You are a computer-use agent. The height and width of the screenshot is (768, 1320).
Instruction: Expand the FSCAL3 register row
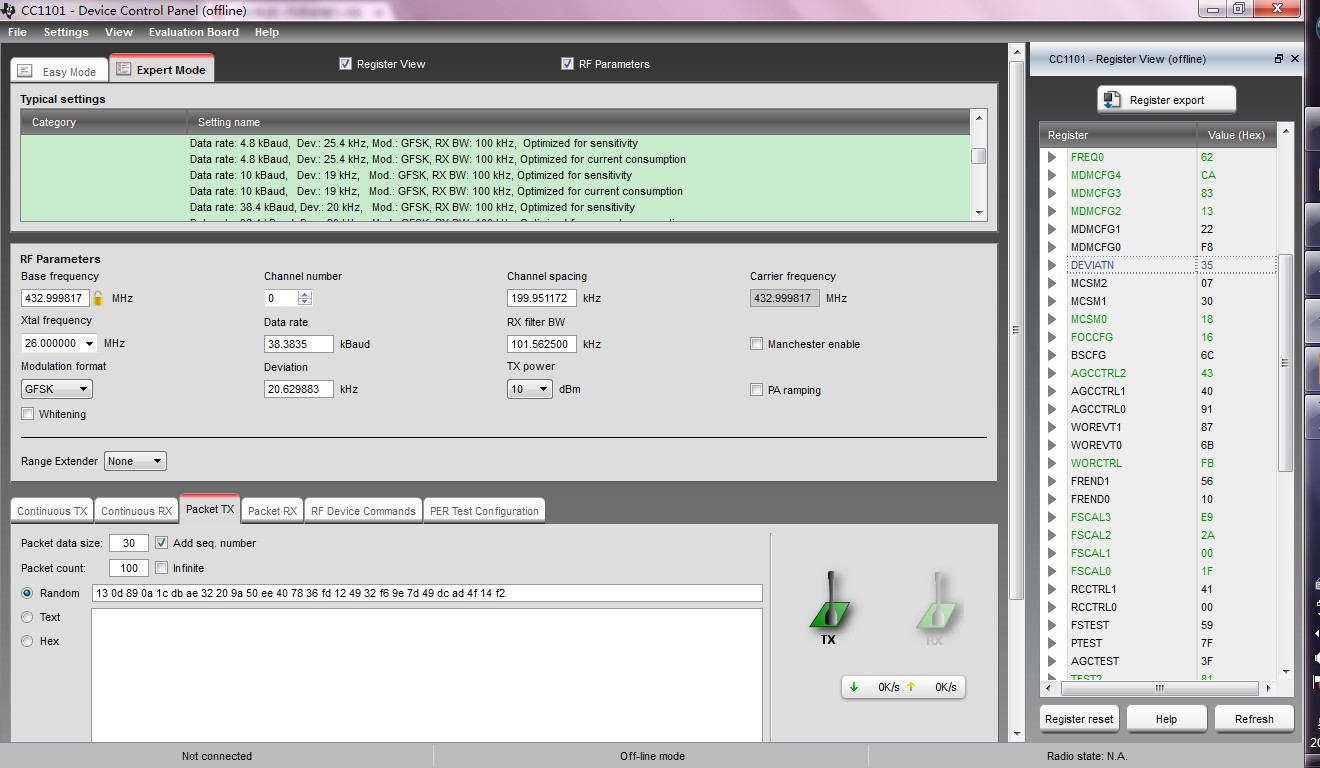(x=1052, y=517)
